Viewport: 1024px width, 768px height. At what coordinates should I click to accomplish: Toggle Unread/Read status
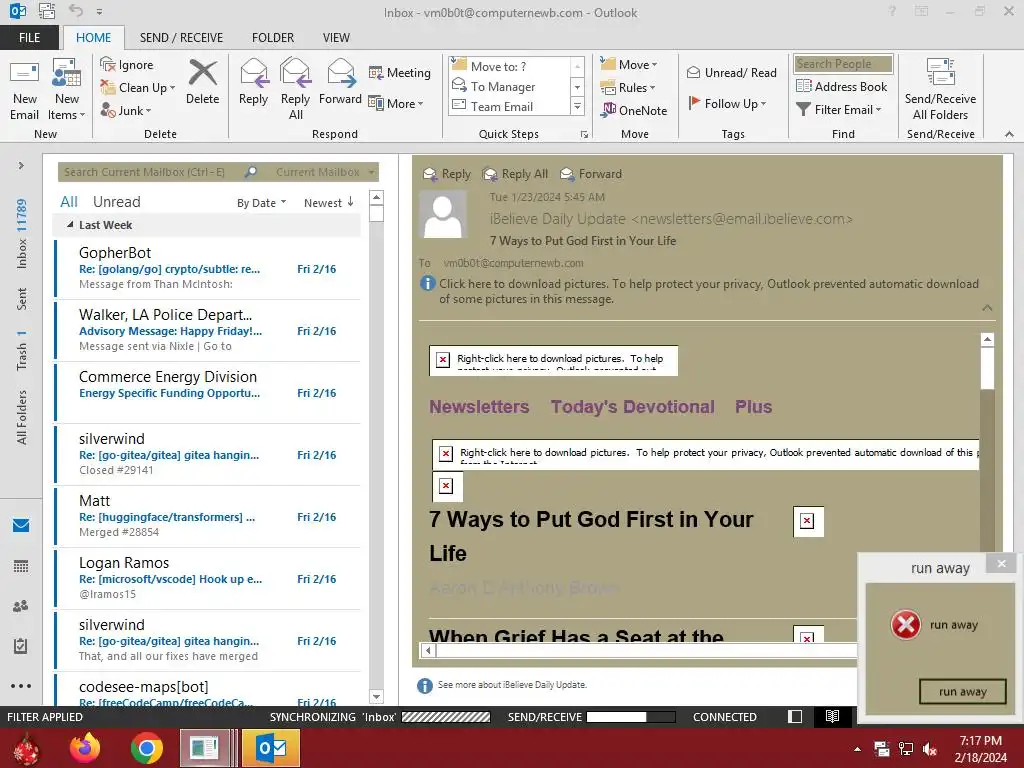[x=731, y=72]
